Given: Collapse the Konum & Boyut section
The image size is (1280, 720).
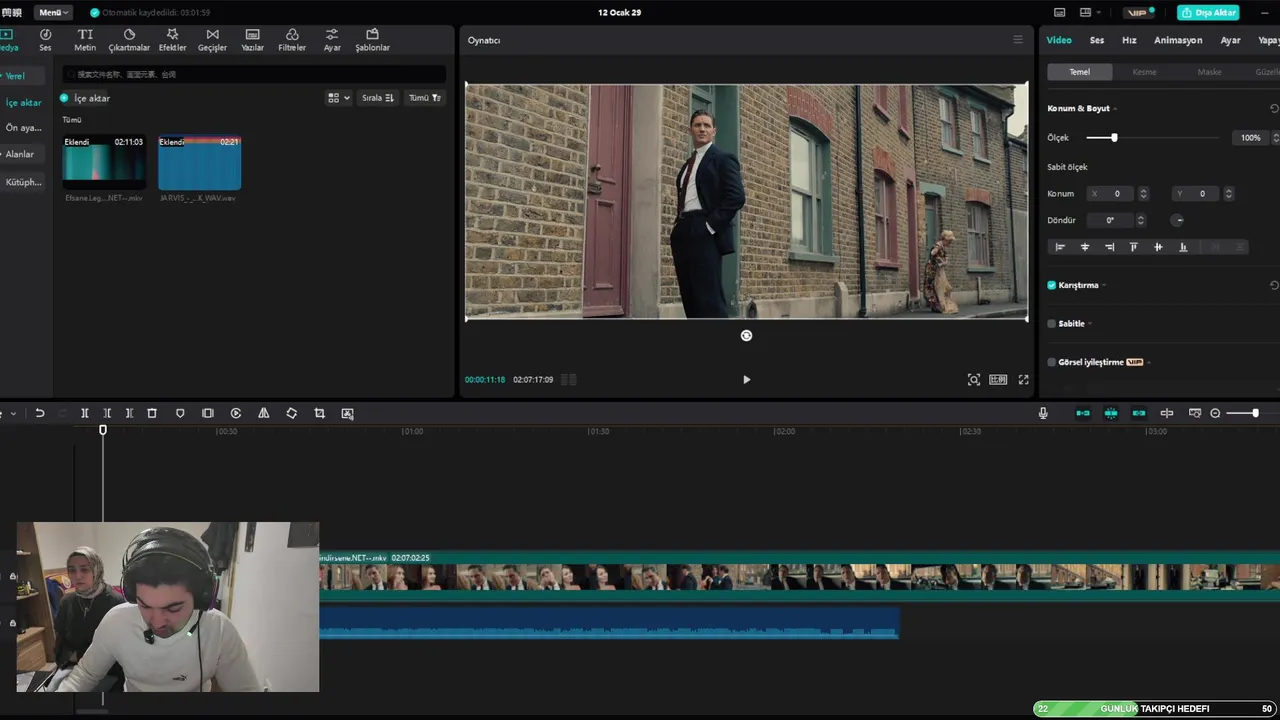Looking at the screenshot, I should 1115,108.
